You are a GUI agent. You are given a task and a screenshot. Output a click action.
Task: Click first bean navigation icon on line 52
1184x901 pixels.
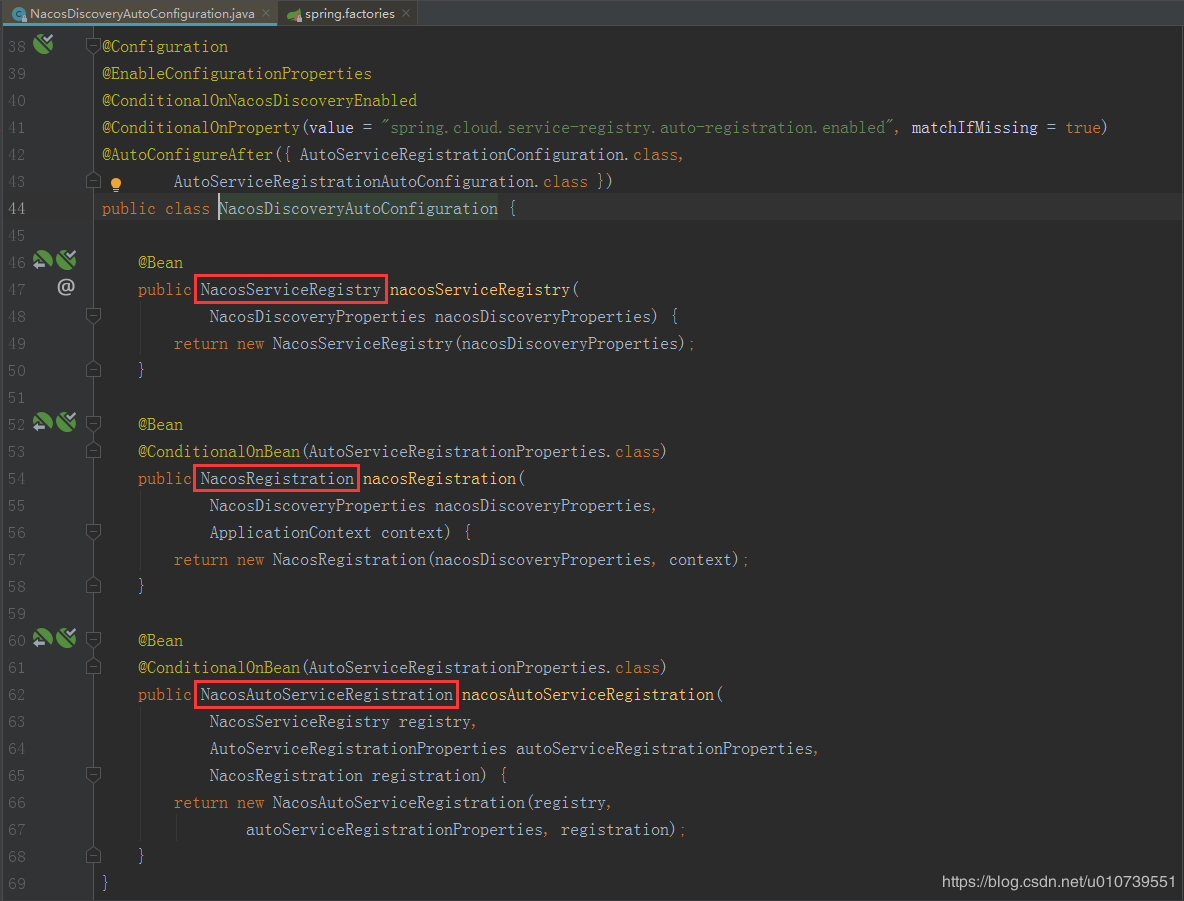[x=42, y=422]
